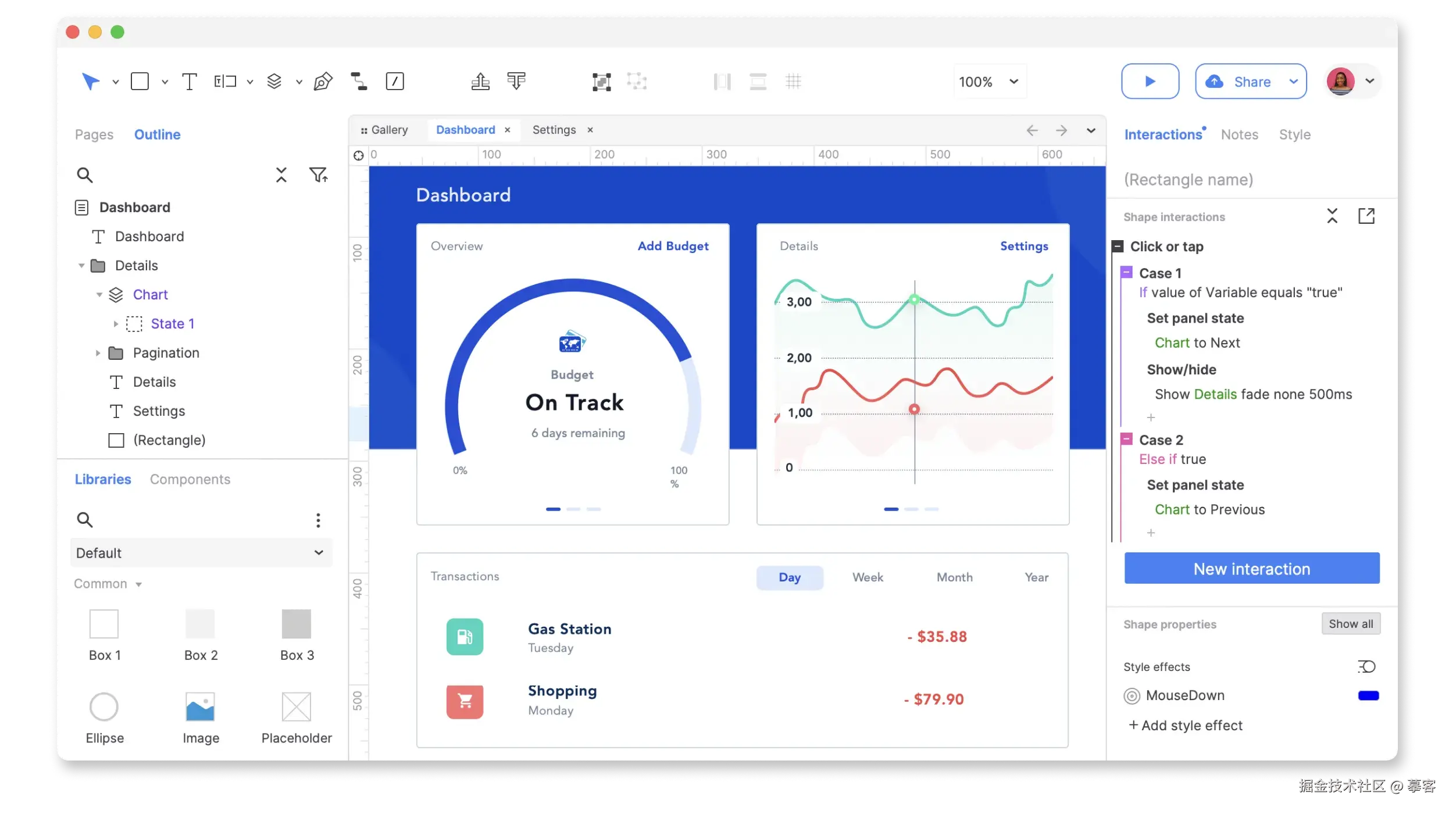This screenshot has width=1456, height=814.
Task: Collapse Case 1 in interactions
Action: pos(1127,272)
